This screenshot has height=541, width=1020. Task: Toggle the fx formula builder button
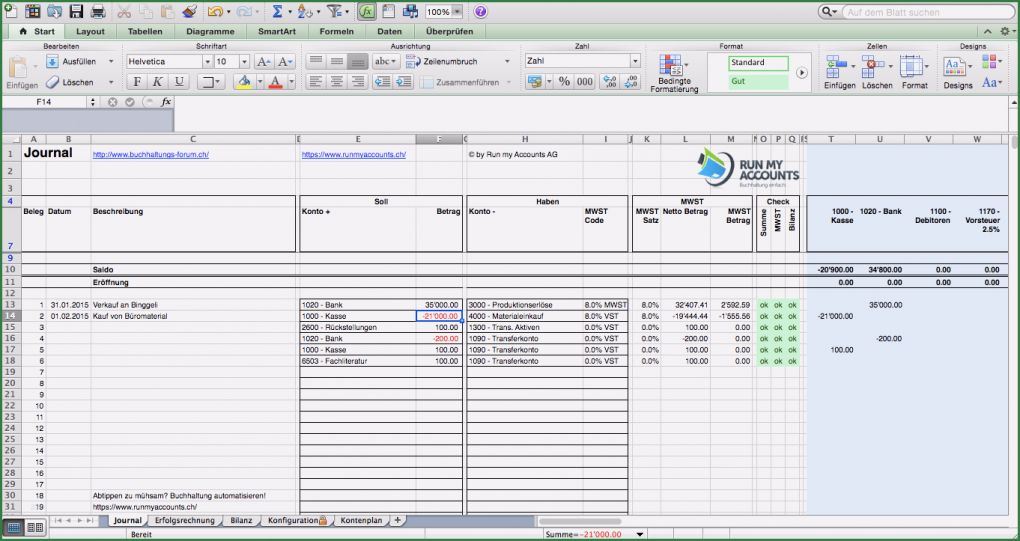tap(367, 11)
